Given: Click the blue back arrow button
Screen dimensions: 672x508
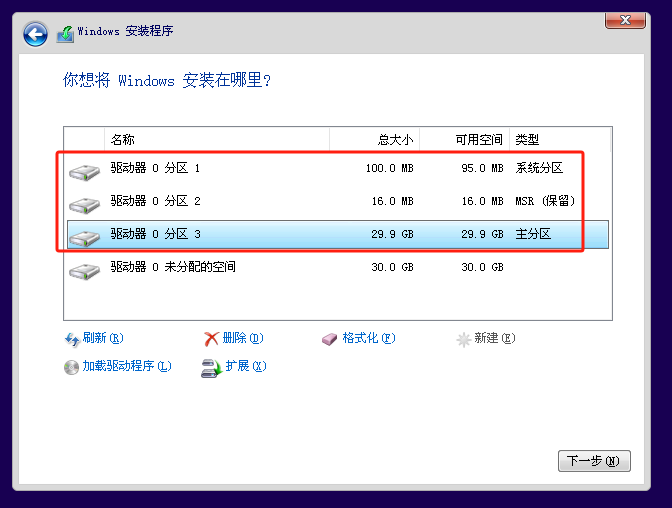Looking at the screenshot, I should coord(36,35).
